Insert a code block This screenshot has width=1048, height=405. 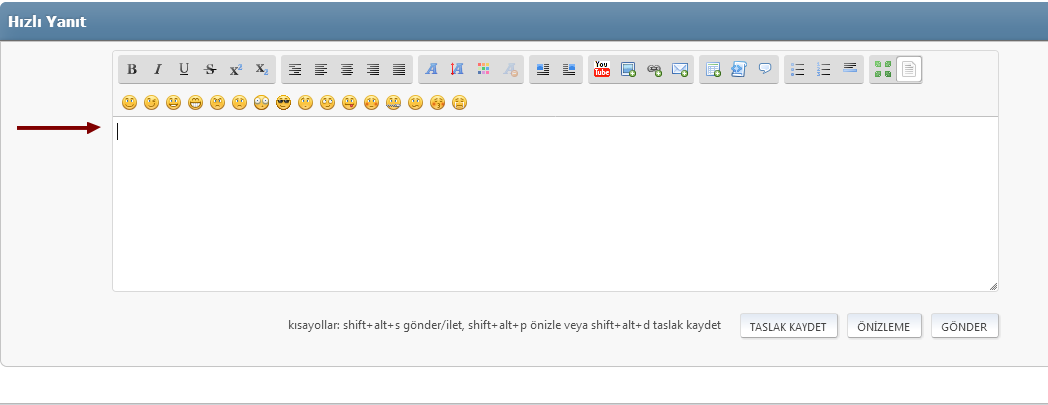(739, 69)
